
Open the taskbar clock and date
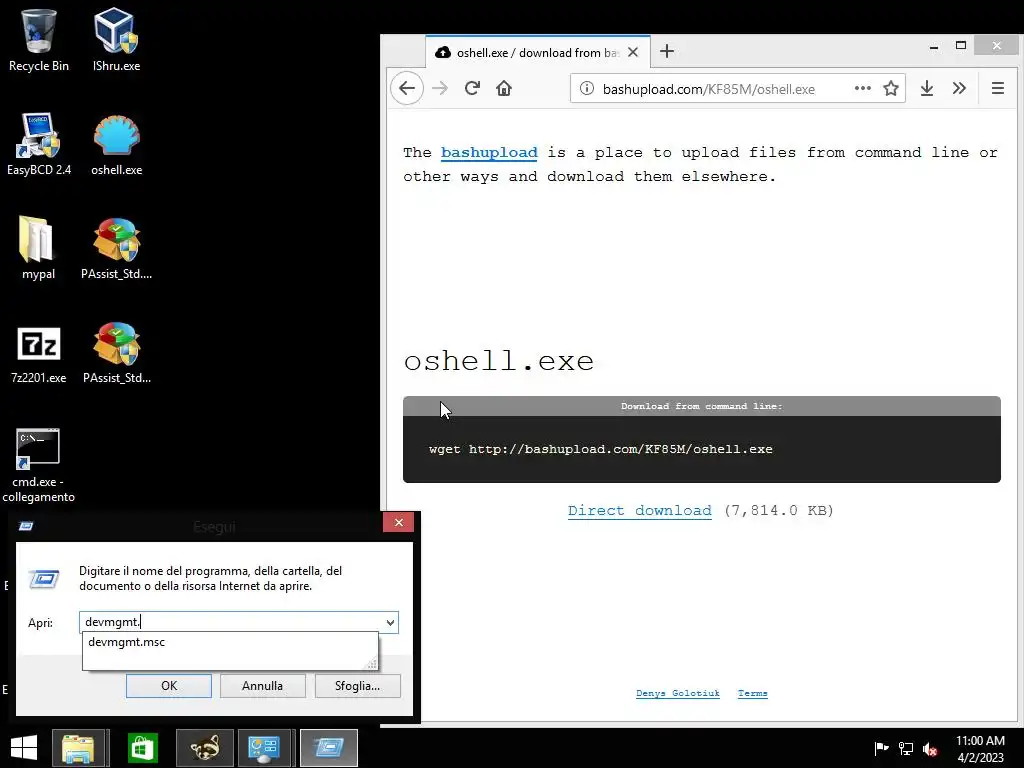980,748
